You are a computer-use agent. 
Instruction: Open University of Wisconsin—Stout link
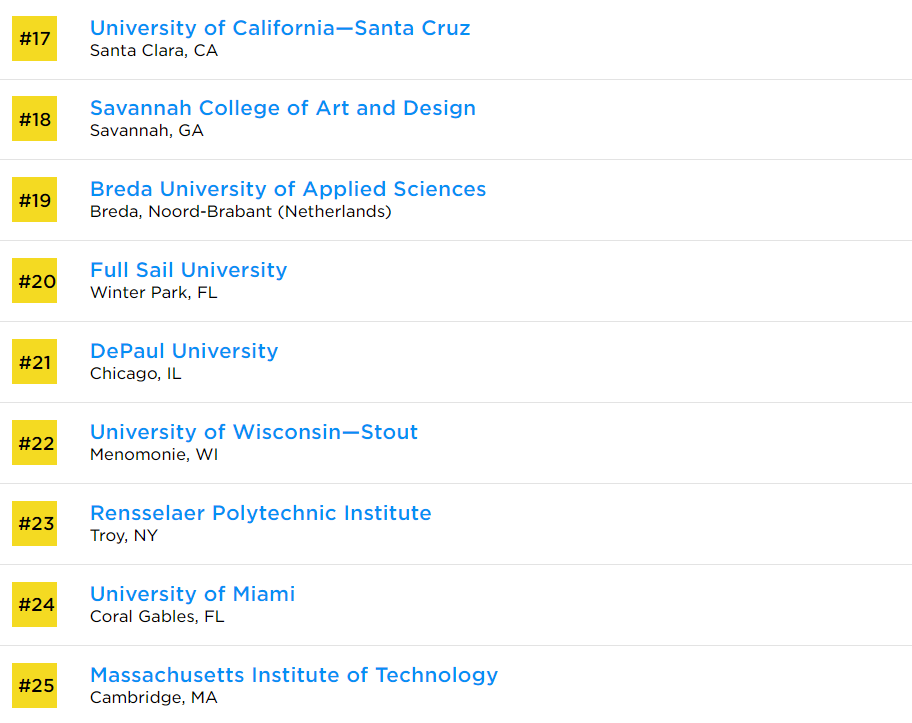254,432
